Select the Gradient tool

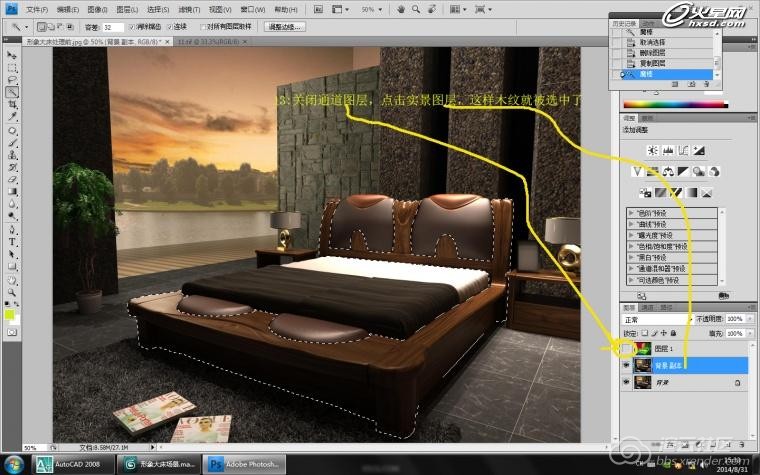(12, 191)
